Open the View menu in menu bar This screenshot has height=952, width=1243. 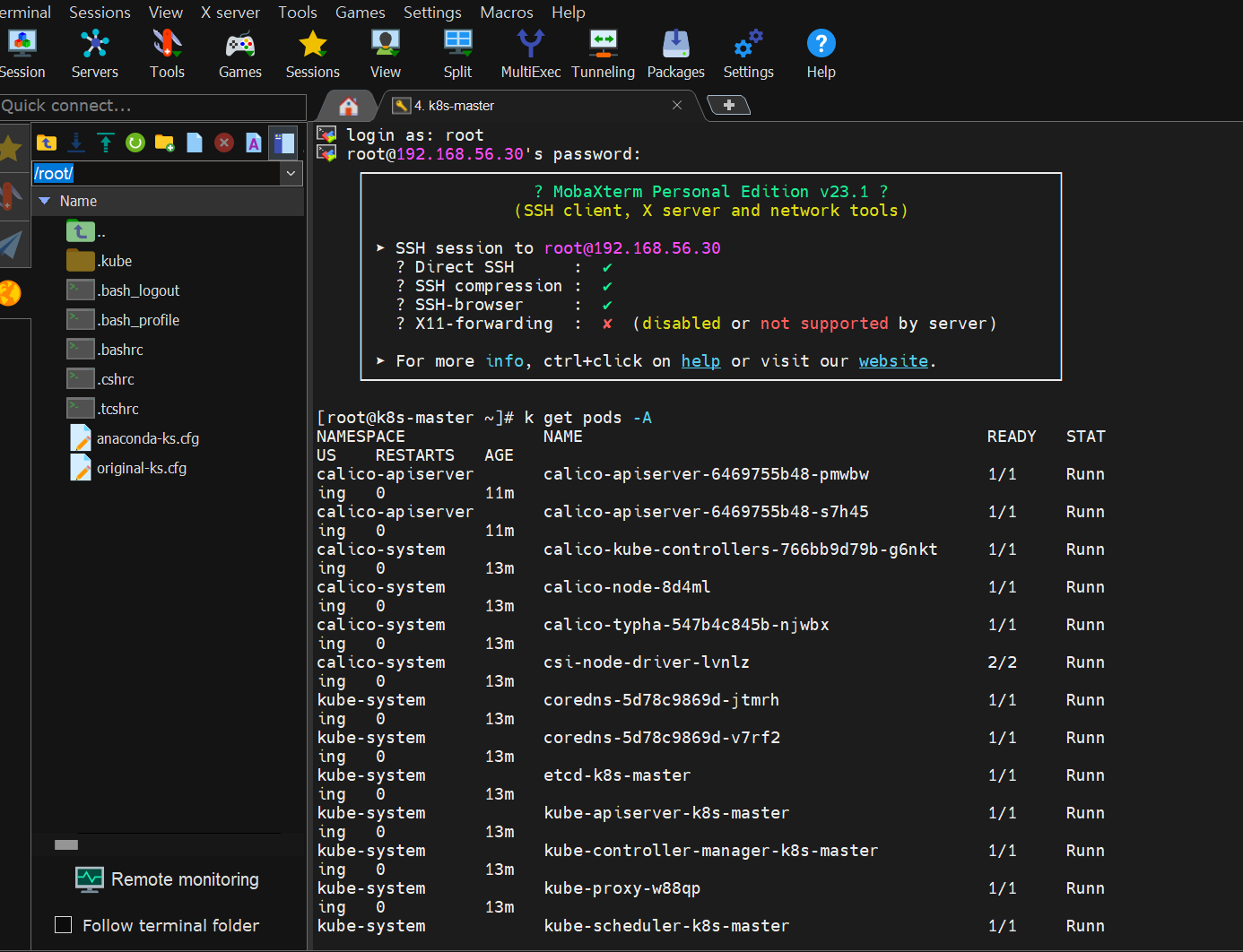click(166, 12)
